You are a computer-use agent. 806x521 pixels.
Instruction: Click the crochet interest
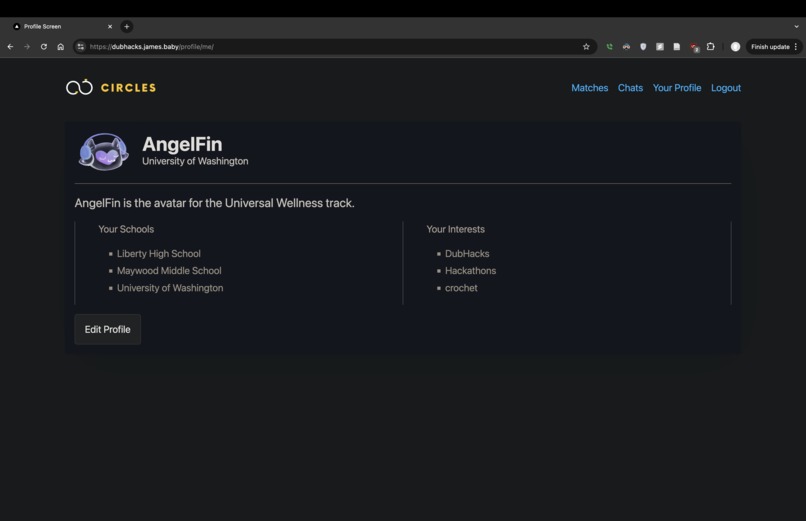click(461, 288)
